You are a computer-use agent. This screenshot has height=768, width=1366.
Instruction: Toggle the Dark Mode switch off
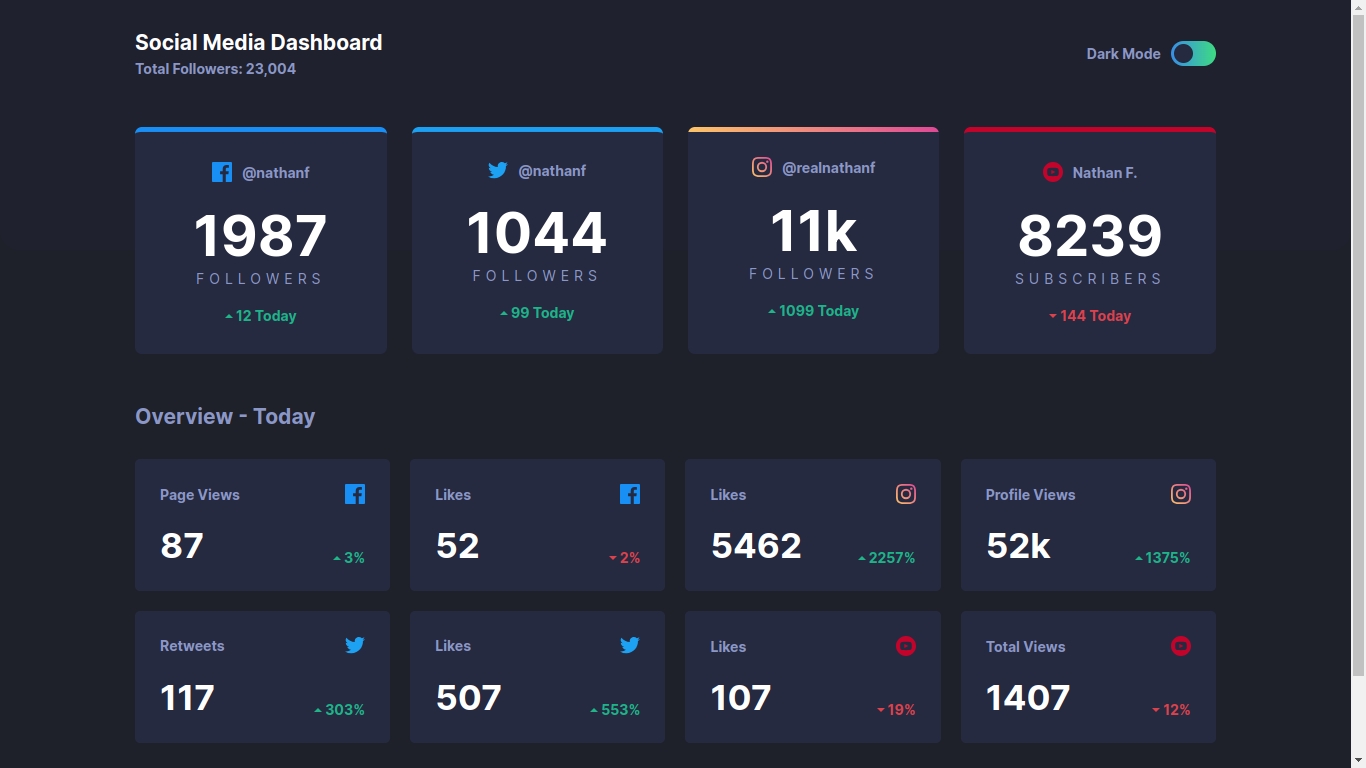1193,53
